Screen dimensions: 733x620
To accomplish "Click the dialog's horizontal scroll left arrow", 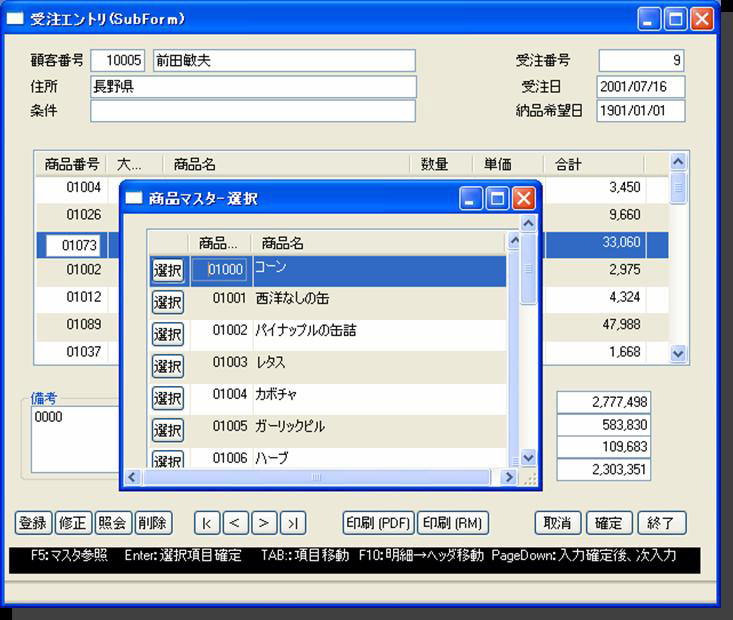I will (132, 477).
